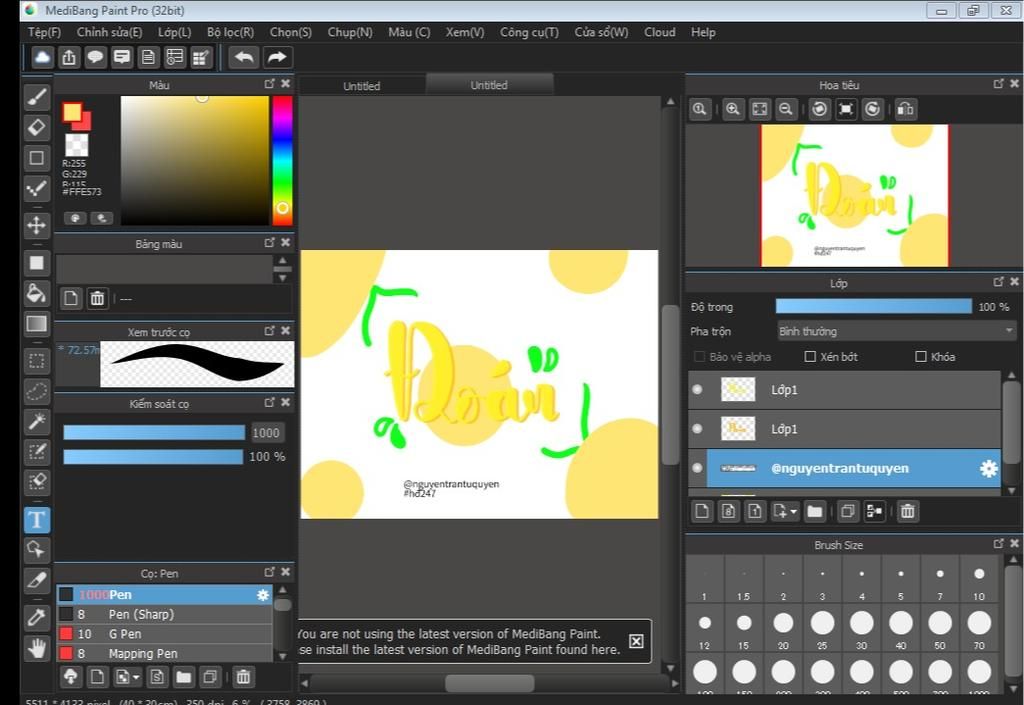Toggle transparent color swatch in Màu panel
The height and width of the screenshot is (705, 1024).
(77, 144)
